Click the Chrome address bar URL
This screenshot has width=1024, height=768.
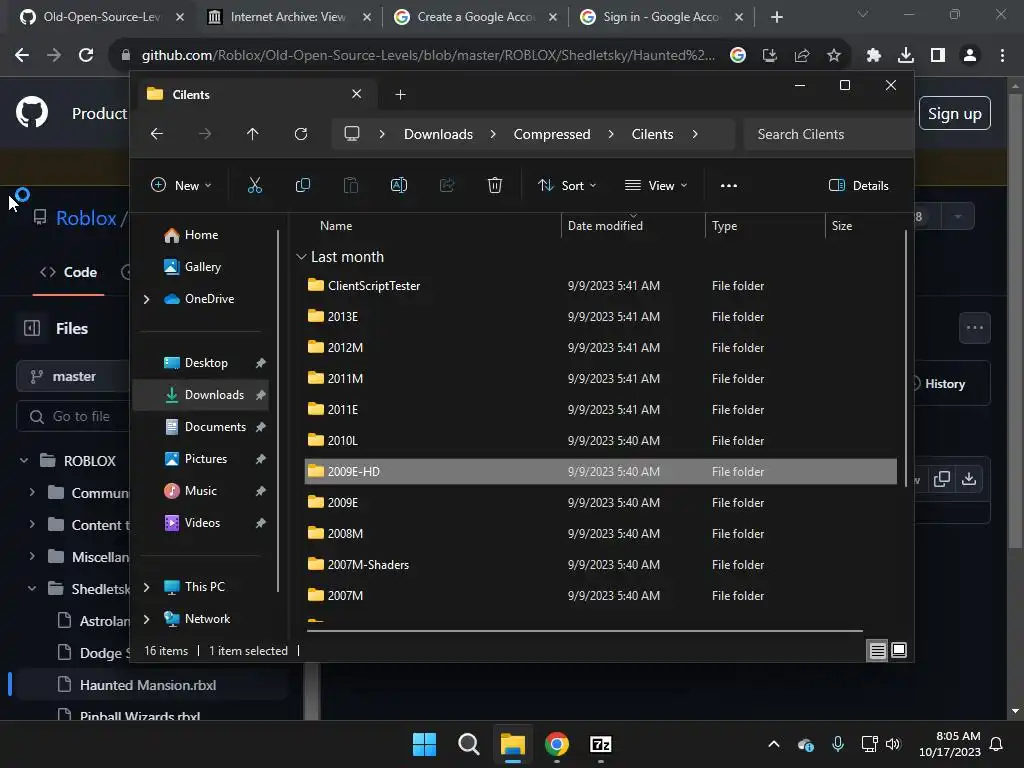(x=428, y=56)
